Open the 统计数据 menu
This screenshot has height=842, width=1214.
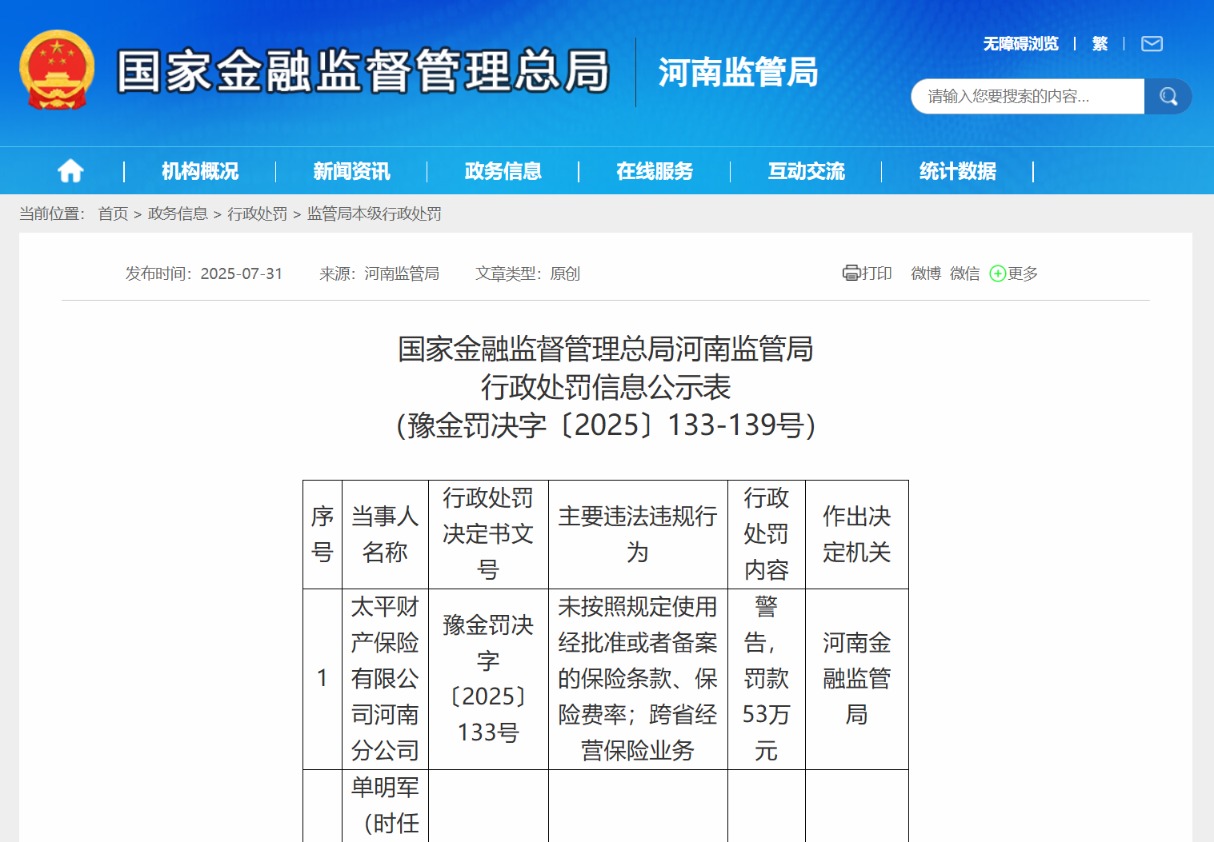[x=958, y=171]
